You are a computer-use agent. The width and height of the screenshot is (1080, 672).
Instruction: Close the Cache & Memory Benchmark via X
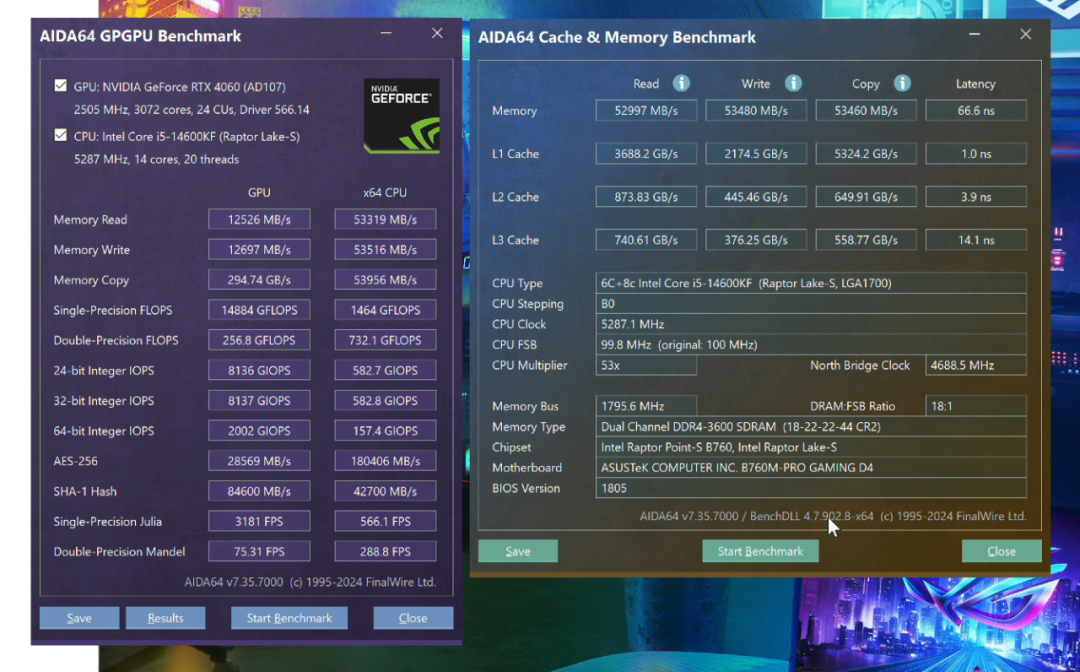[x=1026, y=34]
